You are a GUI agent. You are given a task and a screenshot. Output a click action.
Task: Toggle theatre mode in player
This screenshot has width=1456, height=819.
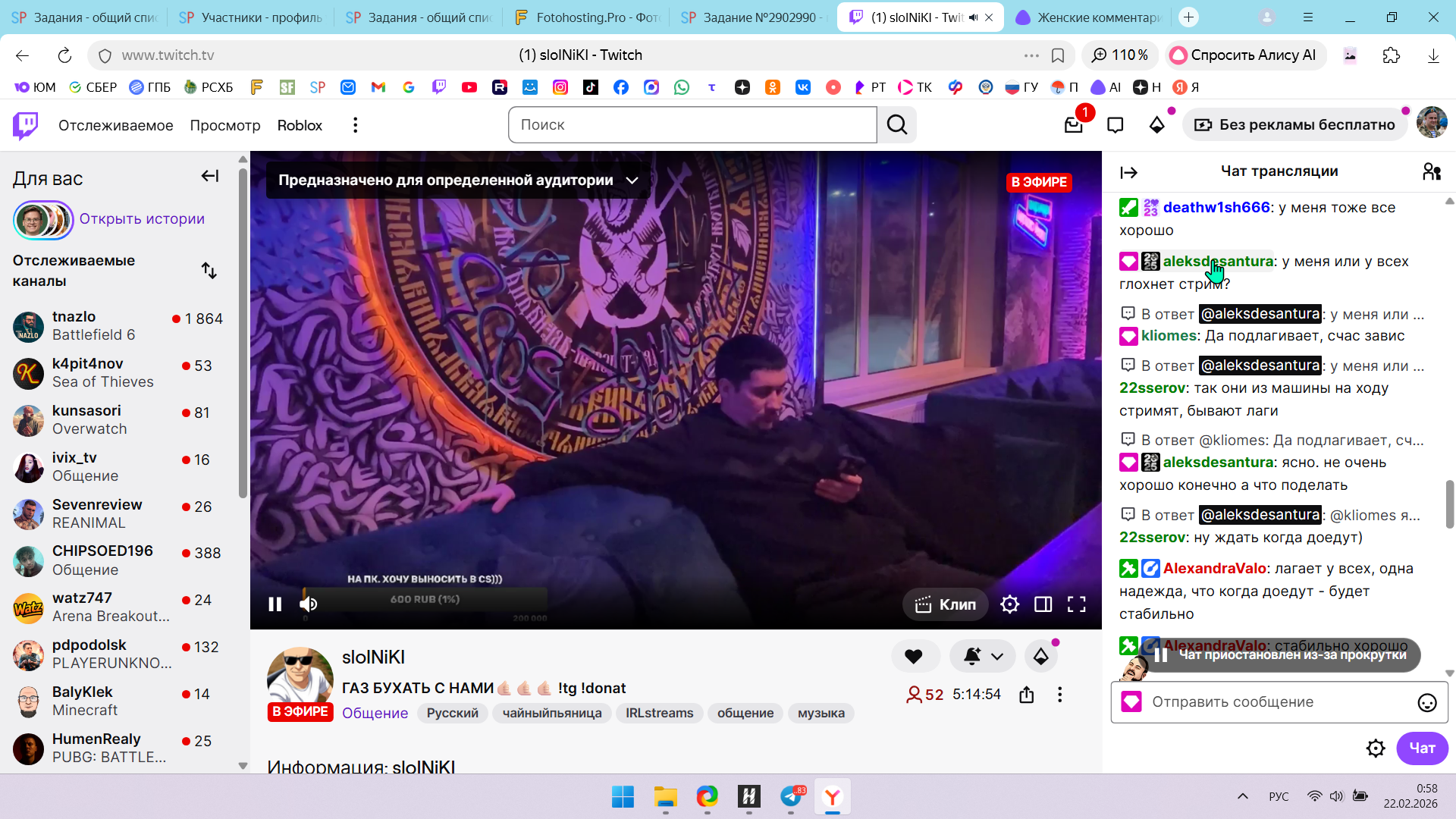coord(1043,604)
